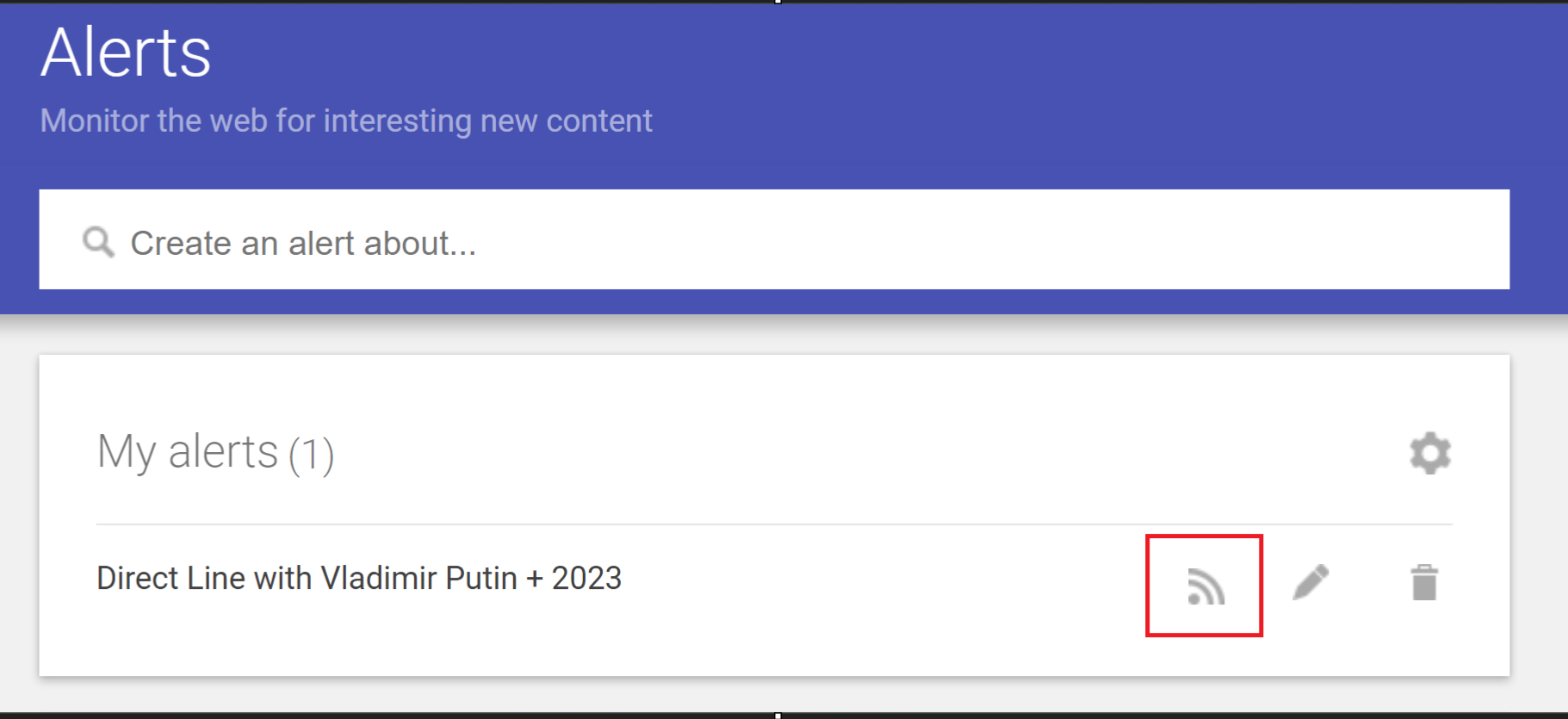Delete the alert using the trash icon
This screenshot has width=1568, height=719.
[1424, 582]
